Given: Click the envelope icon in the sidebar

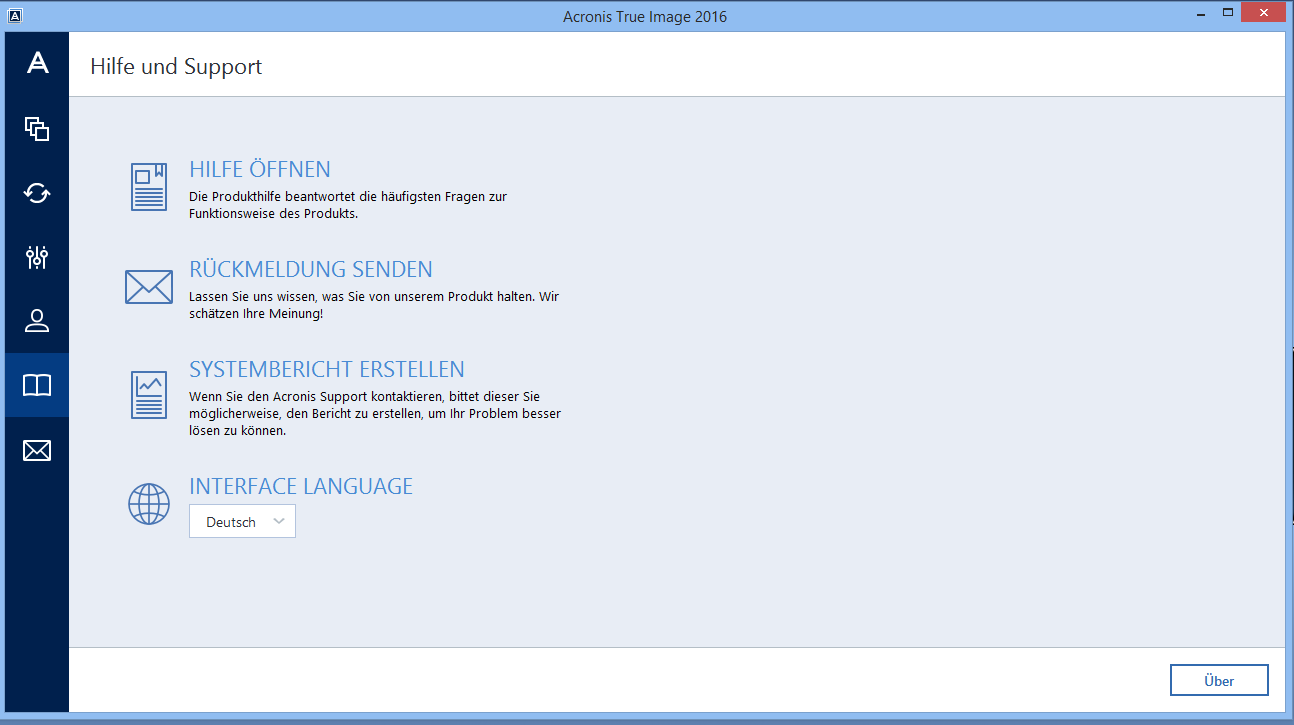Looking at the screenshot, I should (x=37, y=451).
